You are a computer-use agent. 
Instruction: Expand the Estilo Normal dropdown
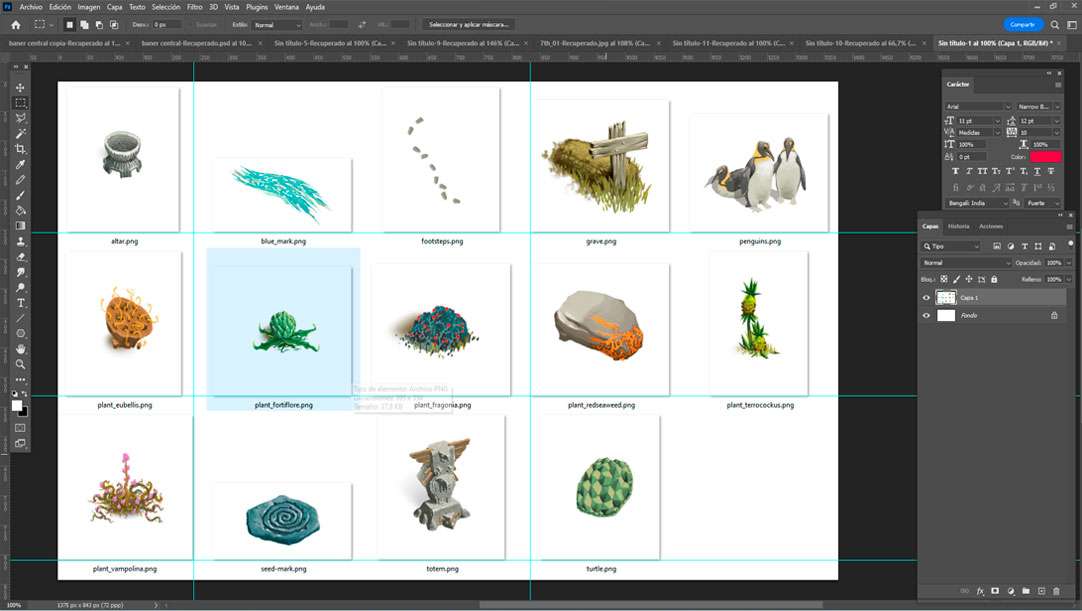point(276,24)
